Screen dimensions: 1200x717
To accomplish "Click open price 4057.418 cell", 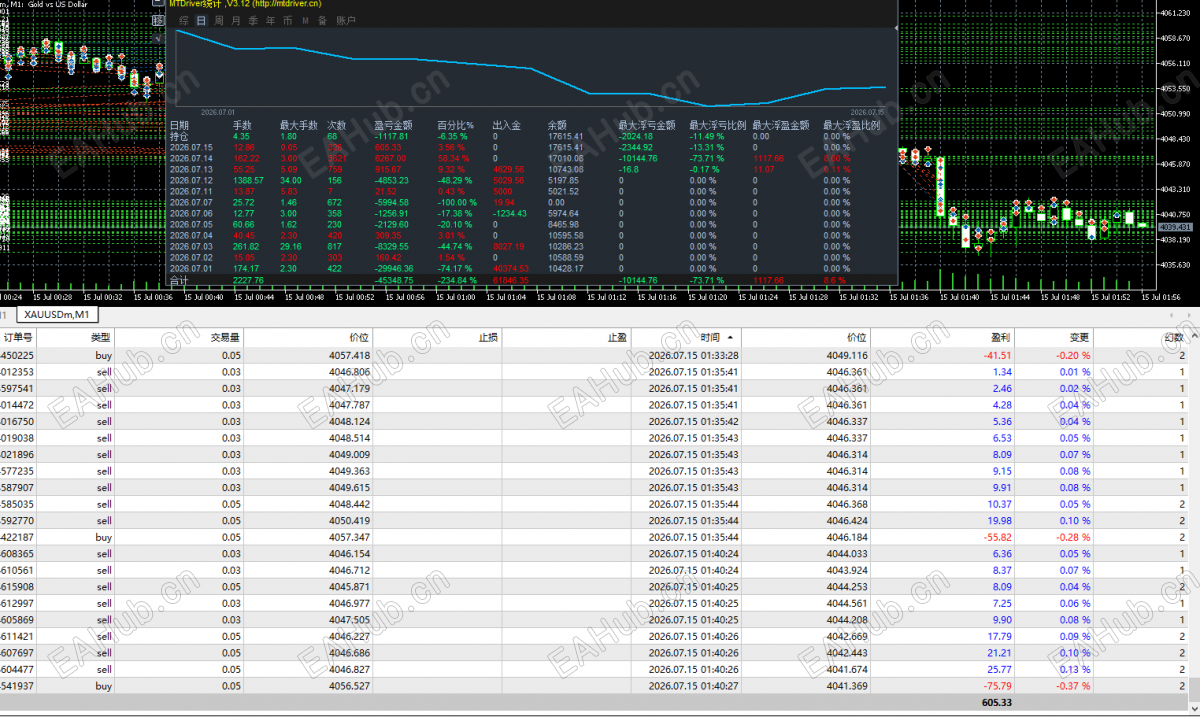I will (349, 355).
